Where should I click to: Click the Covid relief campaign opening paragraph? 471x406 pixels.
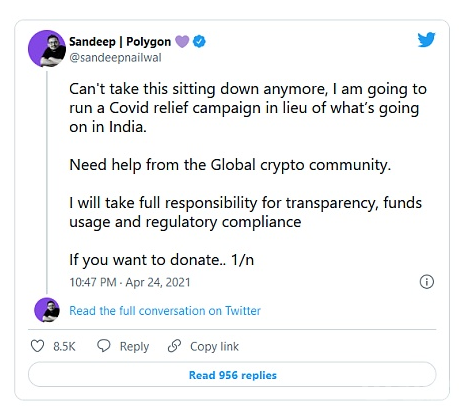pos(248,108)
